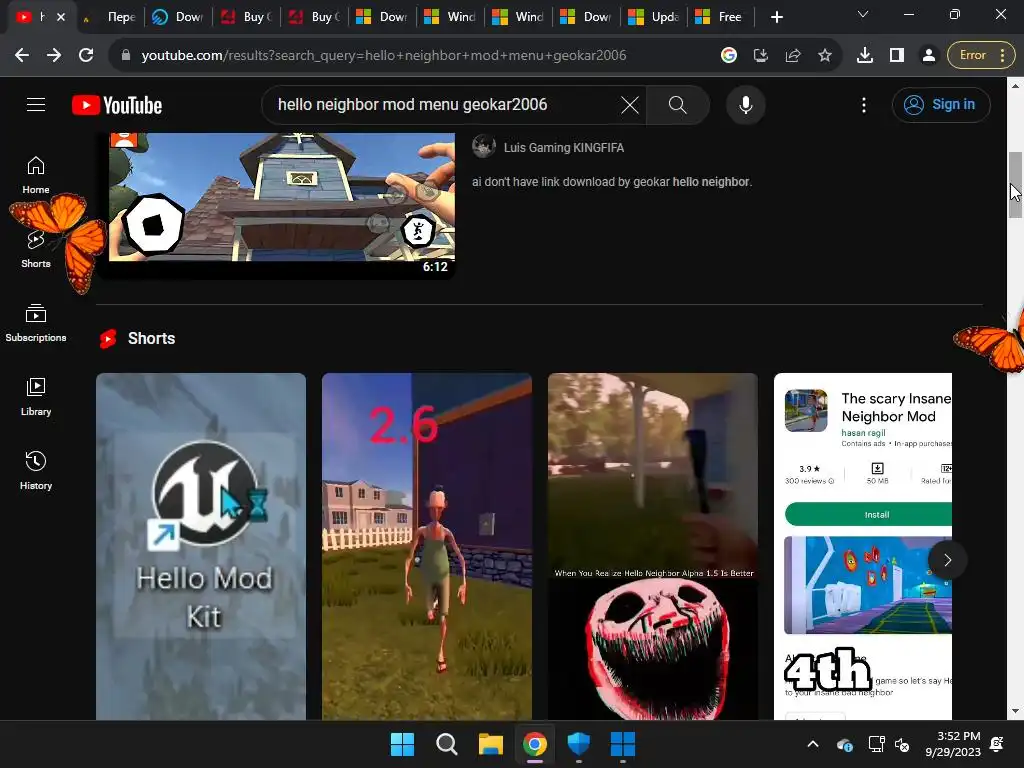Open the tab search dropdown arrow
This screenshot has height=768, width=1024.
[863, 14]
